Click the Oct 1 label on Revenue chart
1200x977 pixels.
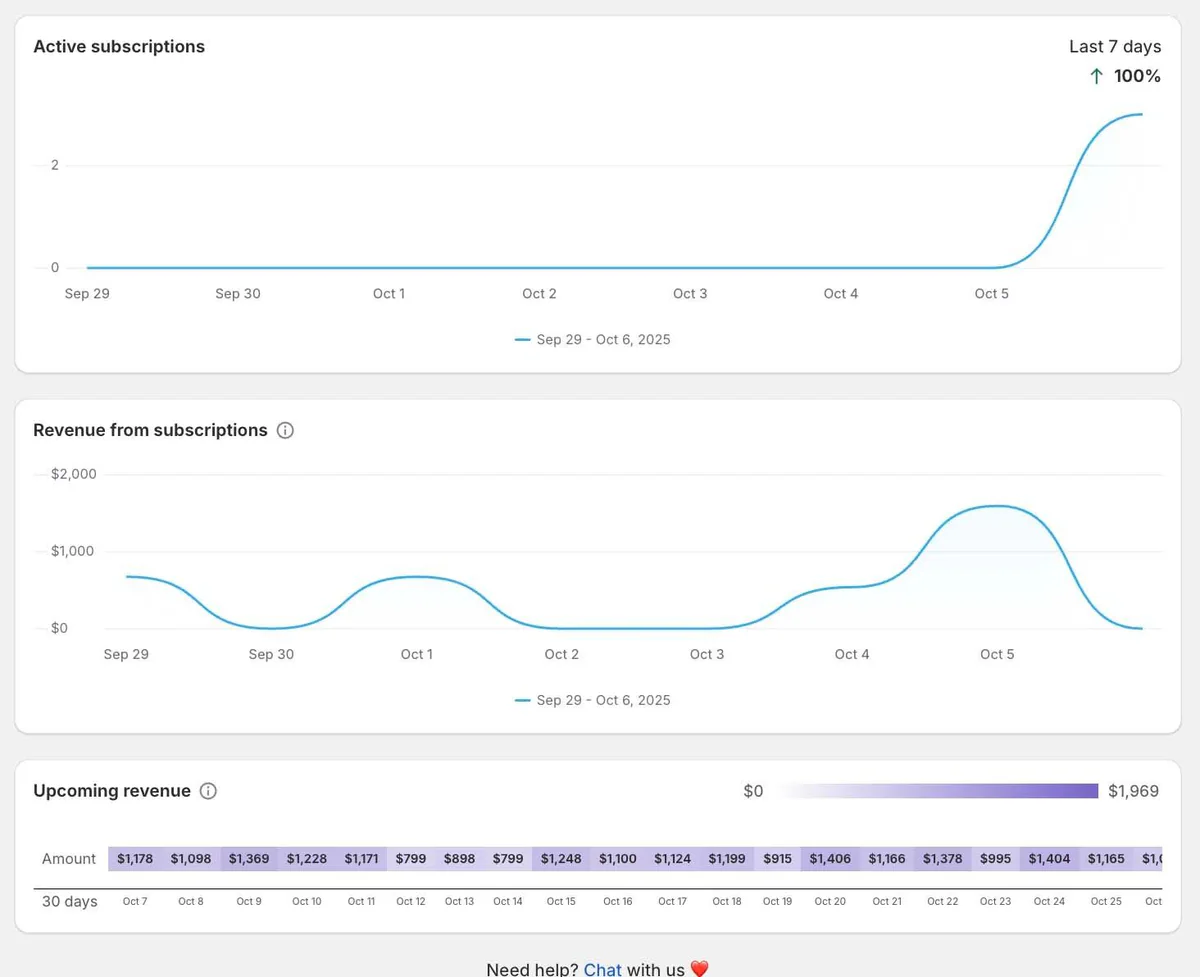pos(417,654)
